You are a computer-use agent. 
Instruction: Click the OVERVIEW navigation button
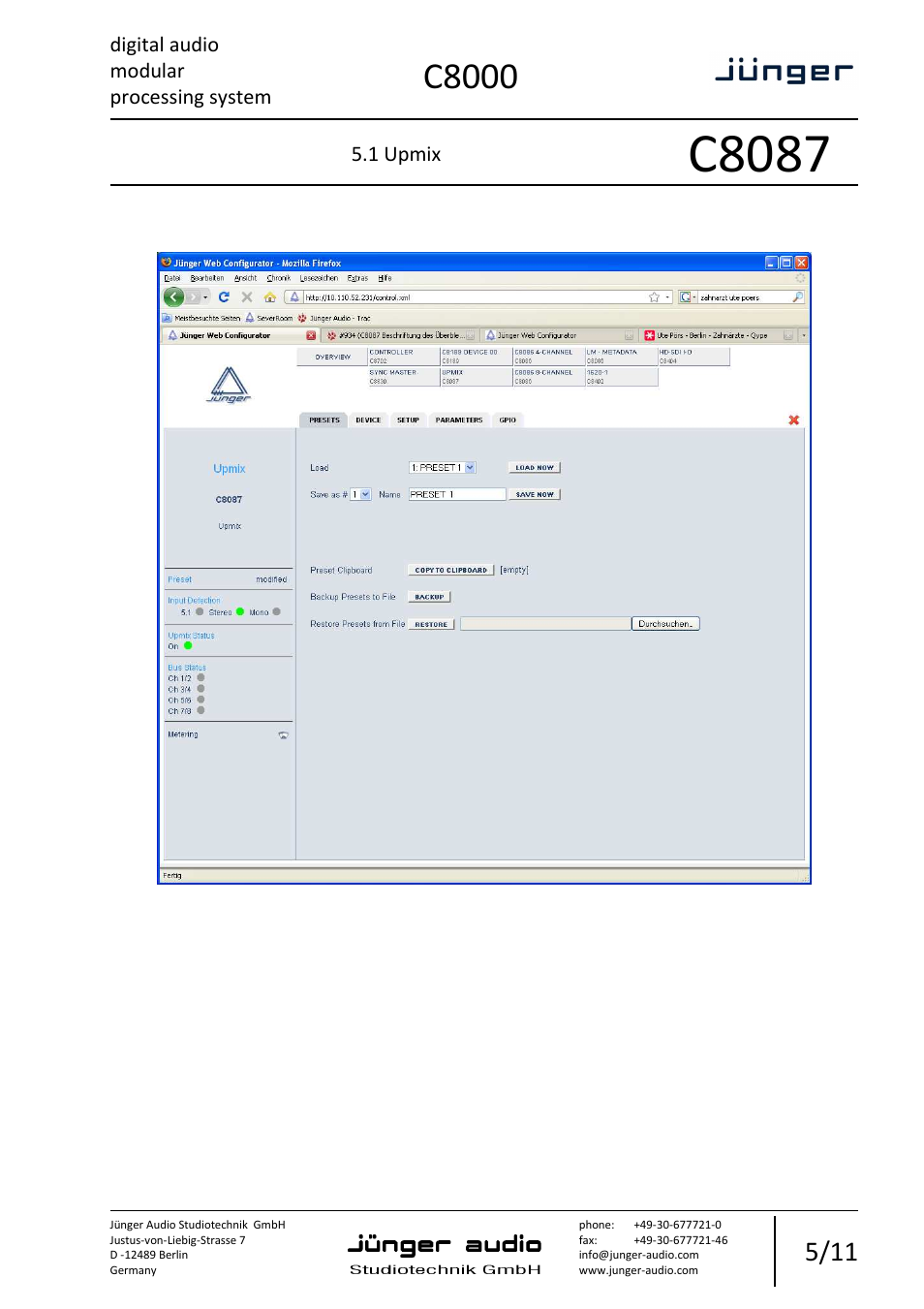point(332,357)
